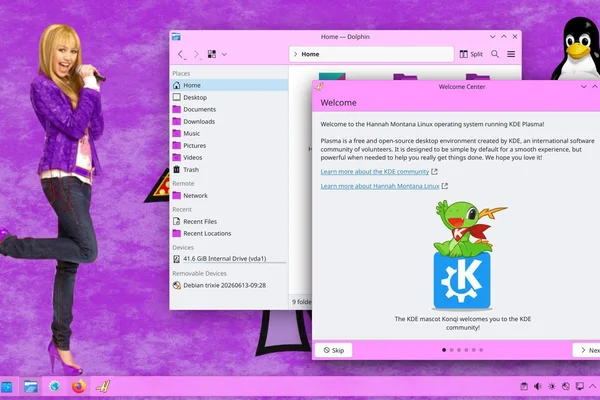Open network status in system tray
The height and width of the screenshot is (400, 600).
click(566, 387)
